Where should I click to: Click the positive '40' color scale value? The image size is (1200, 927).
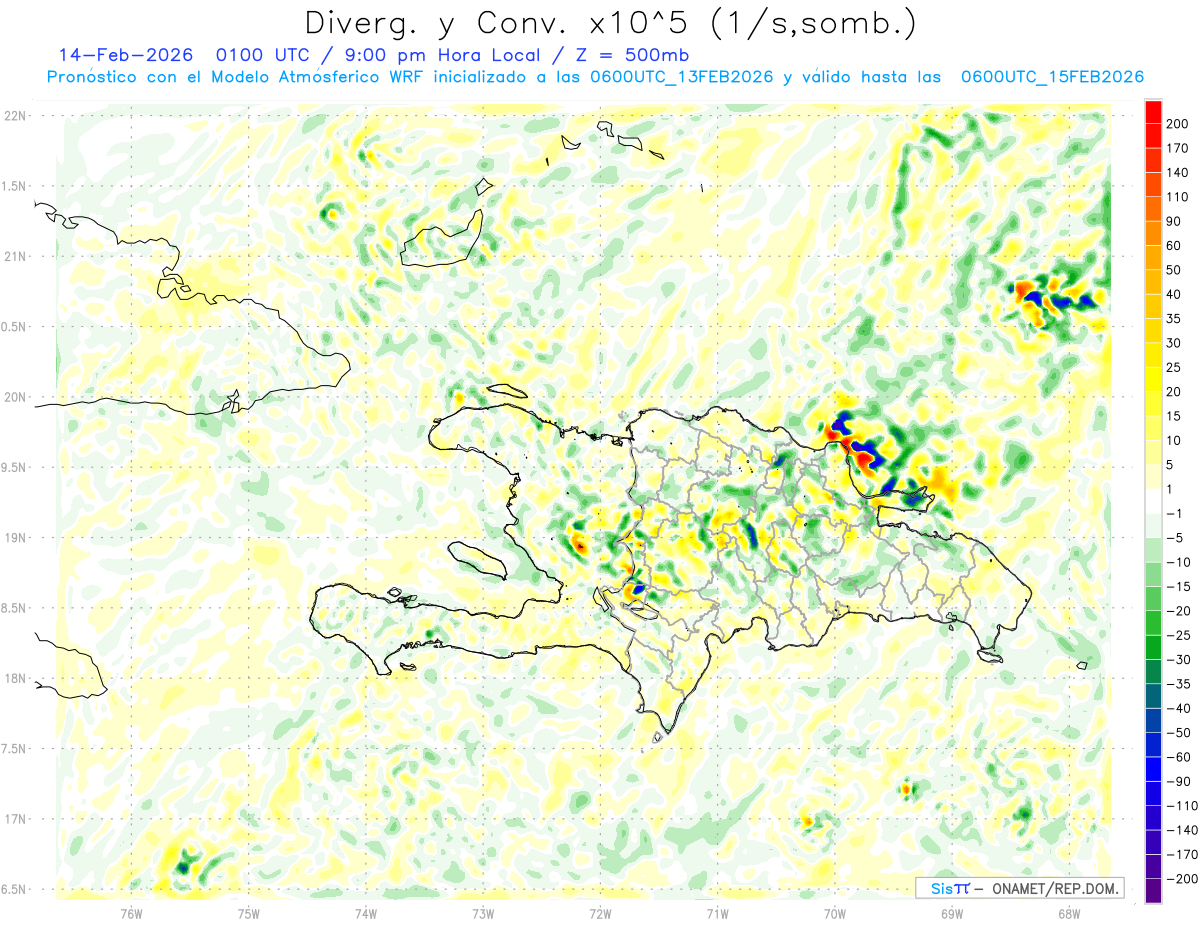tap(1174, 294)
